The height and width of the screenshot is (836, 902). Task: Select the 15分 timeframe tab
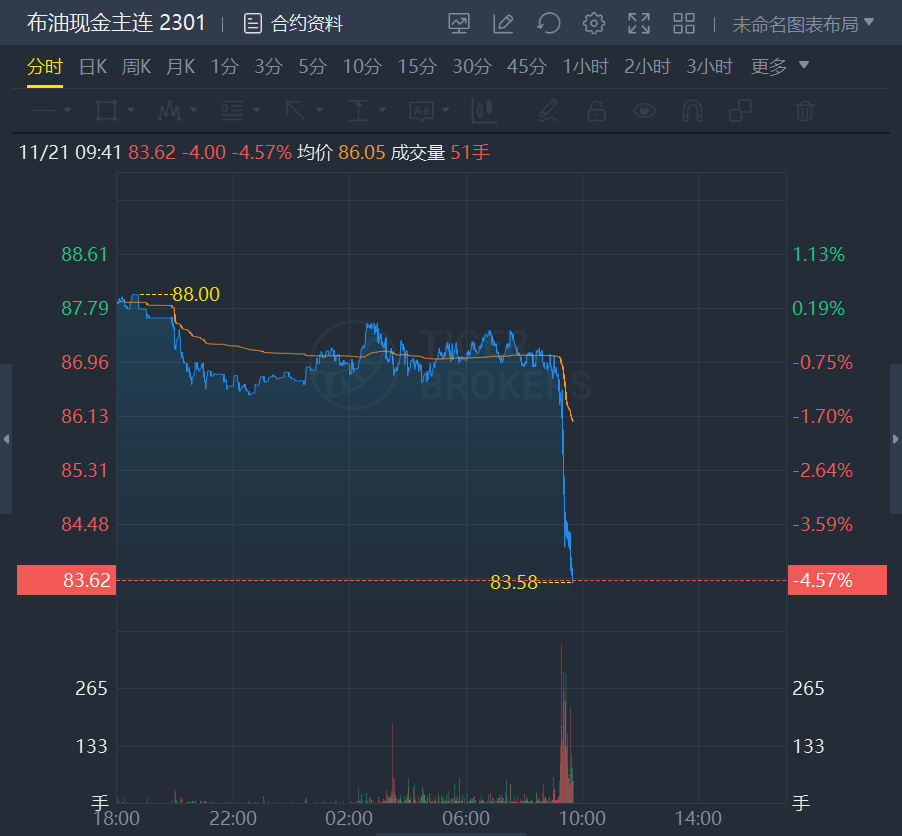click(417, 67)
